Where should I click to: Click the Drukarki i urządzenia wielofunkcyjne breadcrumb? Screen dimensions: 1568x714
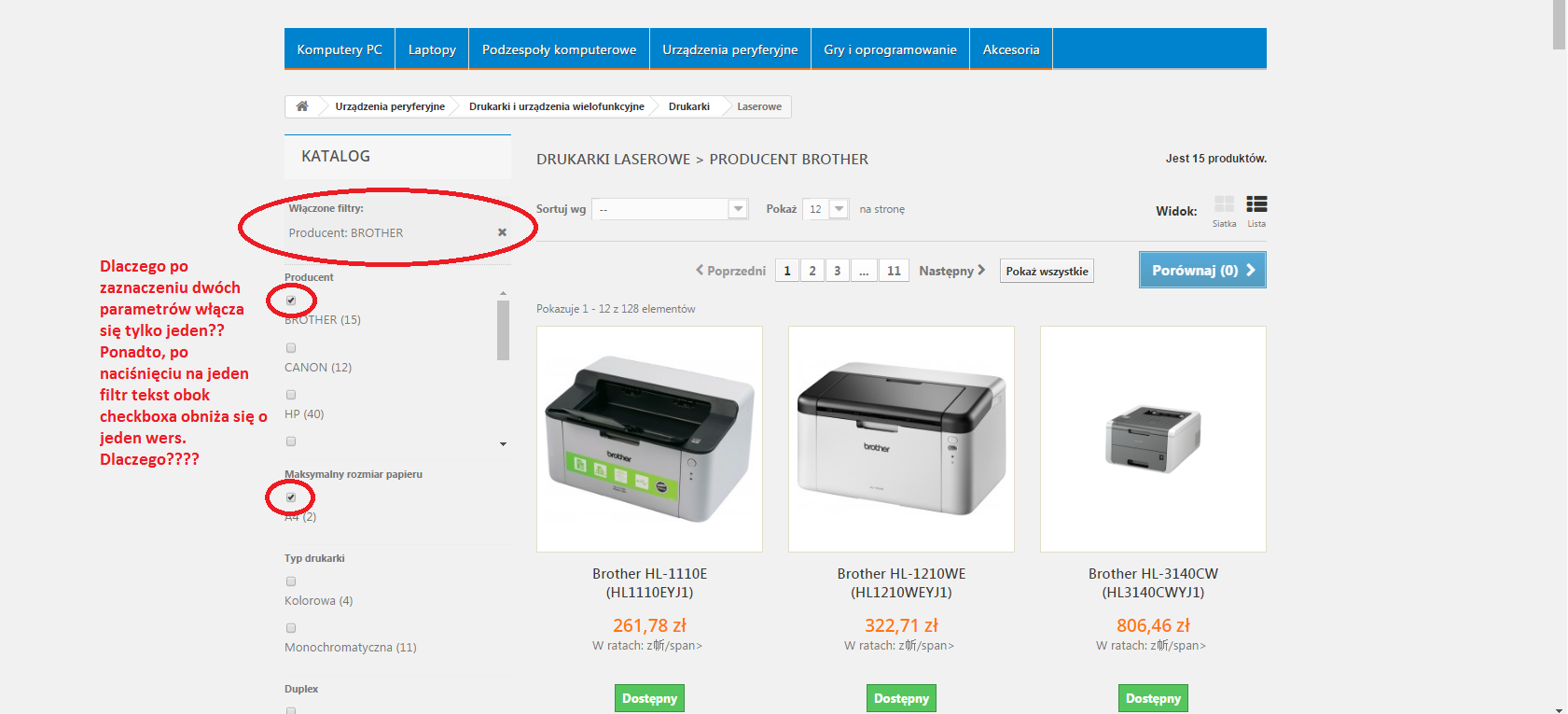(x=557, y=106)
